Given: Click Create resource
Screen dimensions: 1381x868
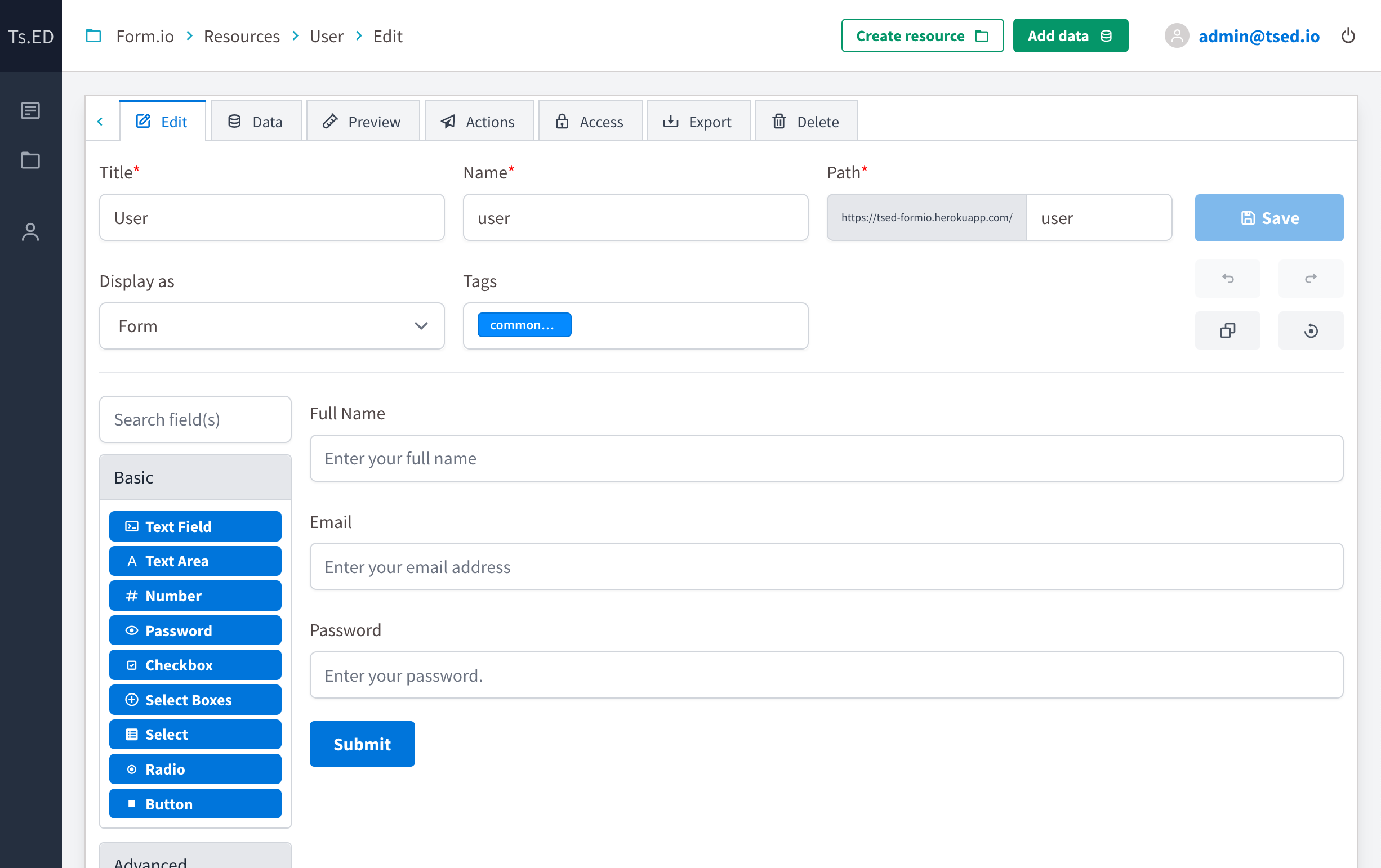Looking at the screenshot, I should tap(921, 35).
